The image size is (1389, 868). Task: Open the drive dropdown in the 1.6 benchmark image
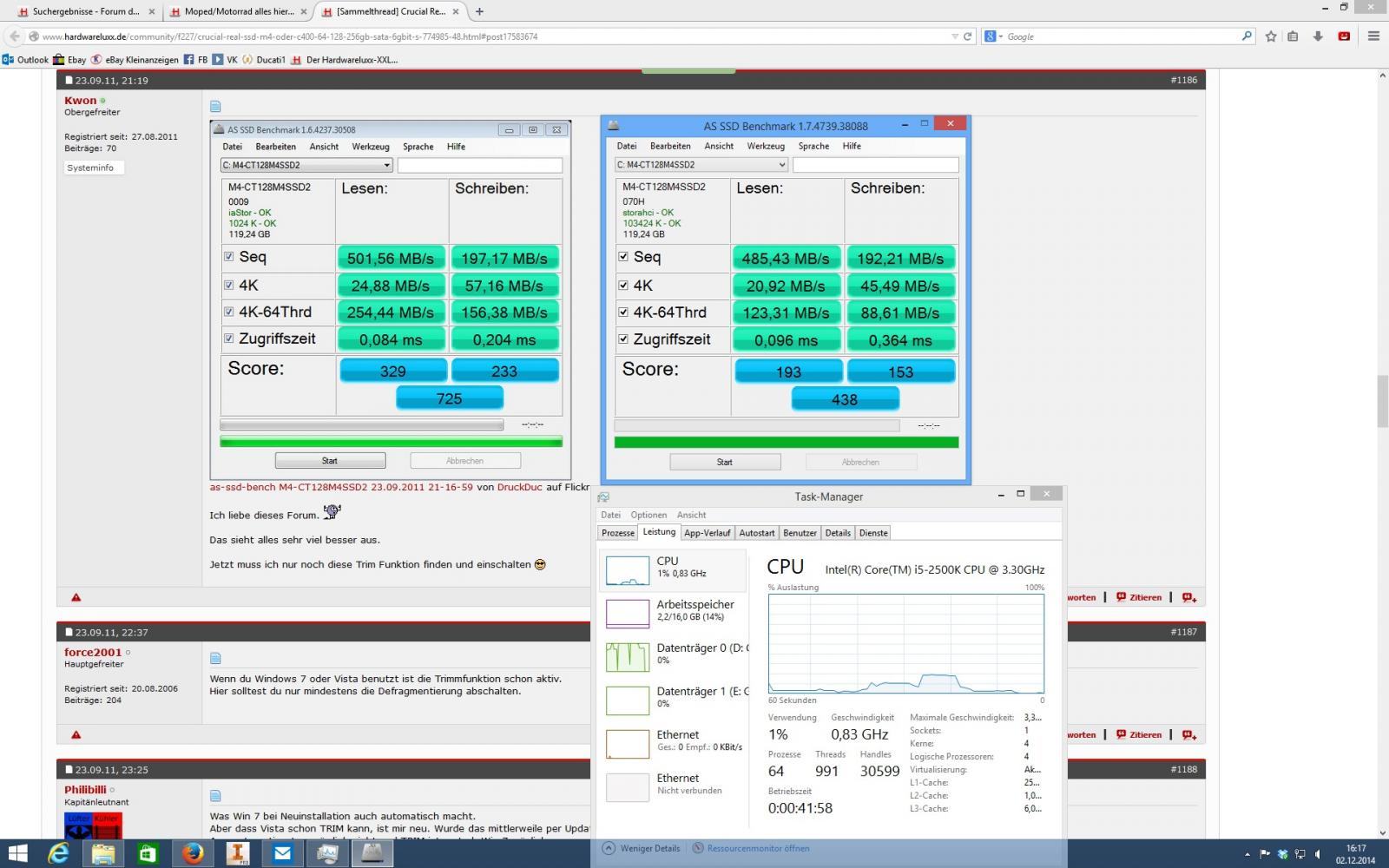(387, 165)
